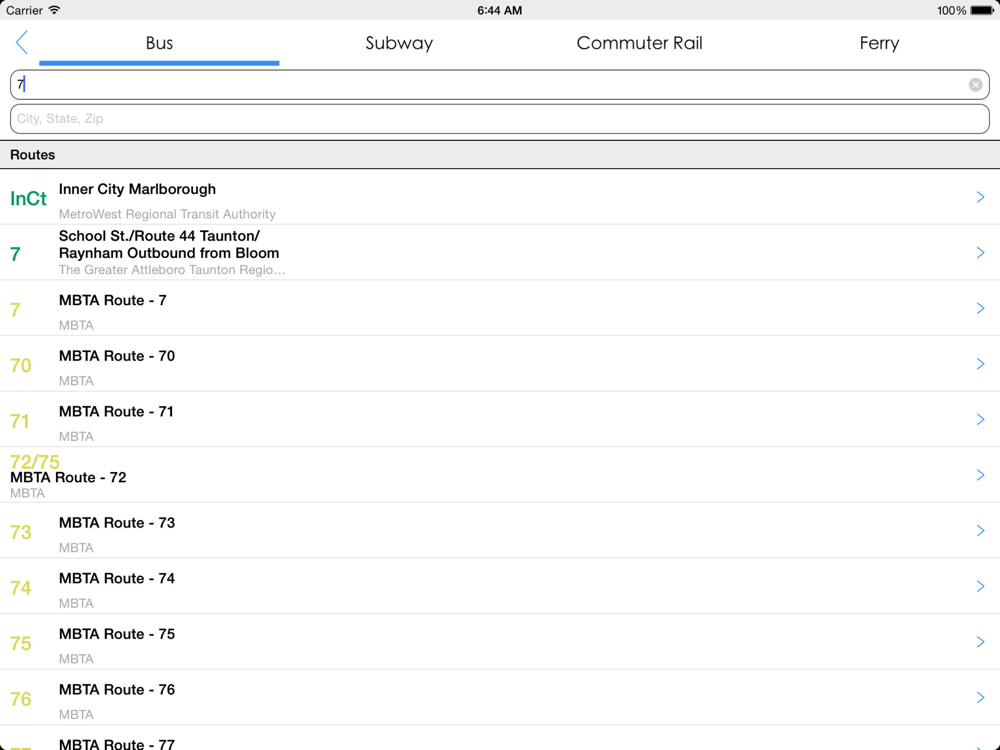Switch to the Bus tab
1000x750 pixels.
(x=159, y=43)
